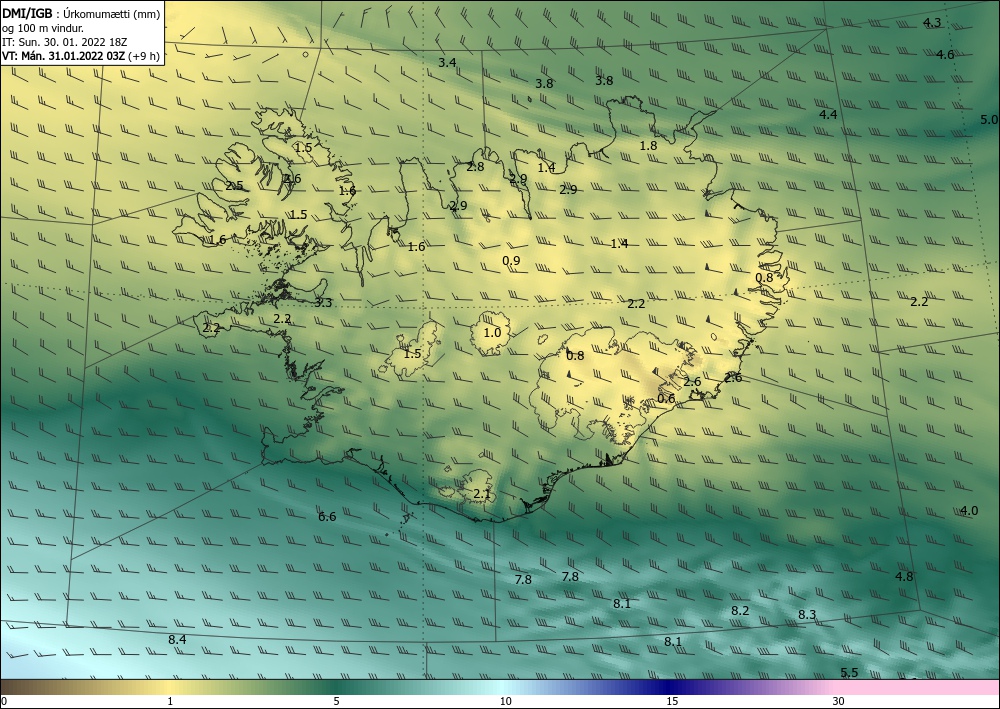Click the 'DMI/IGB : Úrkomumætti (mm)' title line
The width and height of the screenshot is (1000, 709).
[81, 13]
